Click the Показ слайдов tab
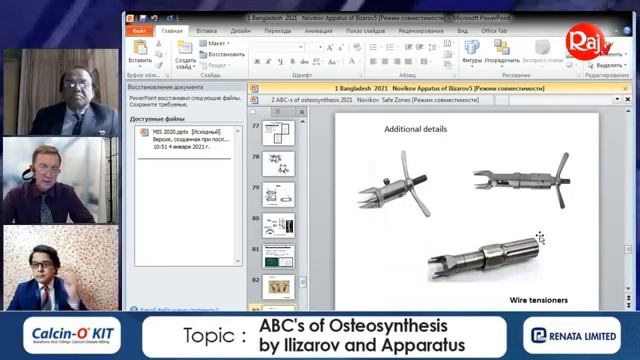The image size is (640, 360). tap(365, 31)
